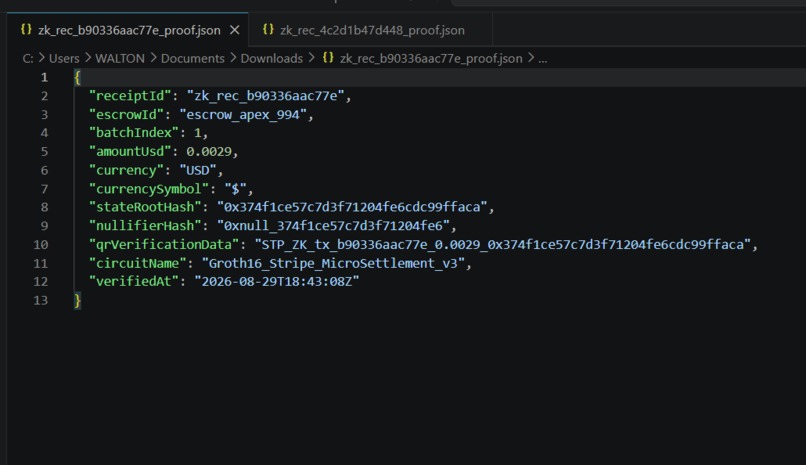Click the "stateRootHash" key
The width and height of the screenshot is (806, 465).
click(144, 207)
